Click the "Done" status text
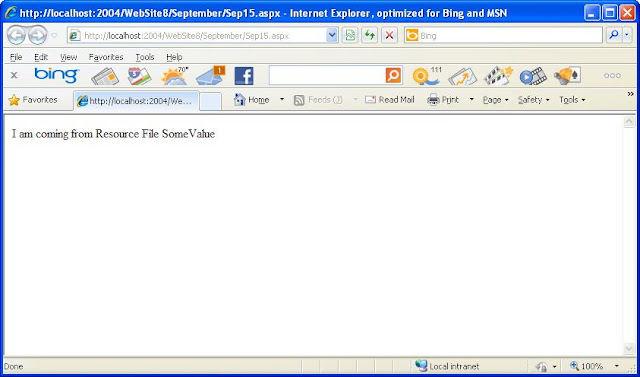This screenshot has height=377, width=640. pyautogui.click(x=13, y=366)
